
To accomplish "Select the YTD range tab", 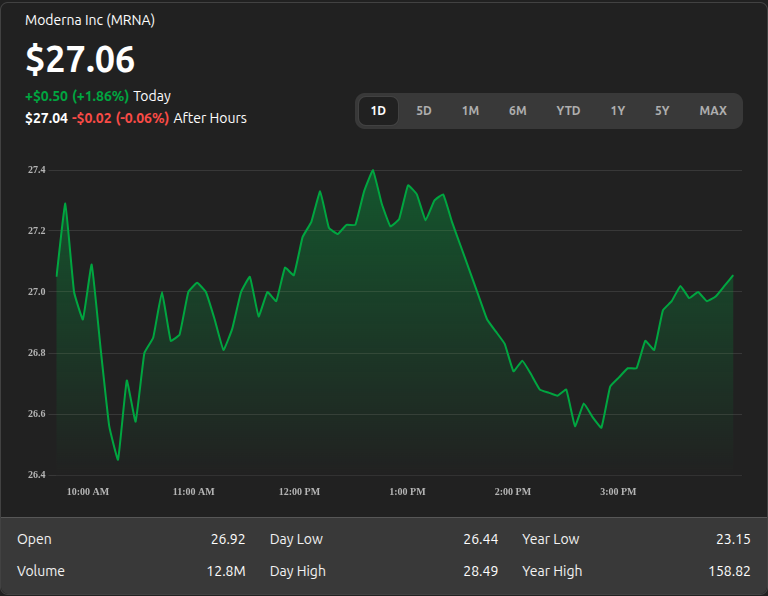I will 568,111.
